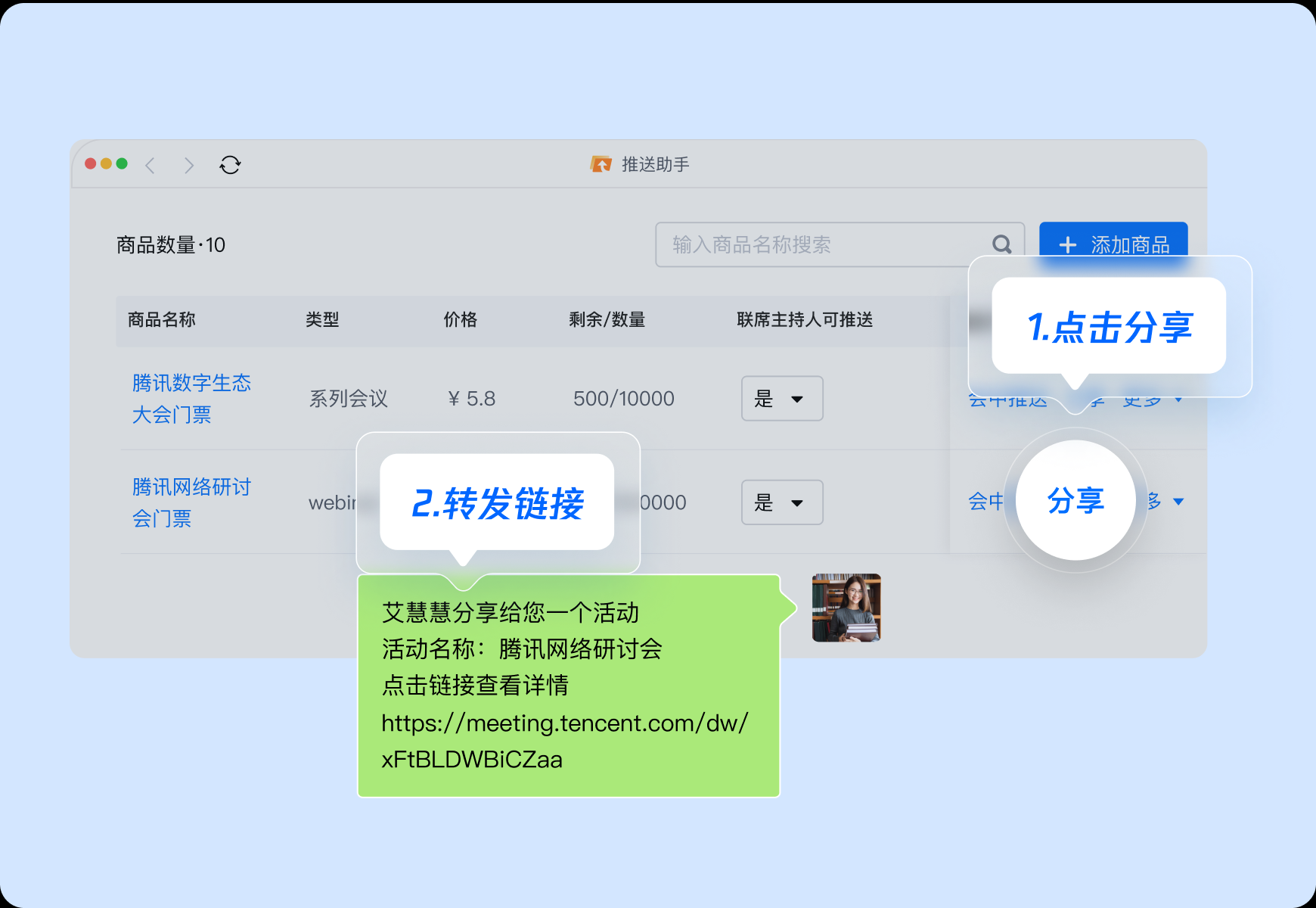Click the 类型 column header

pos(322,320)
